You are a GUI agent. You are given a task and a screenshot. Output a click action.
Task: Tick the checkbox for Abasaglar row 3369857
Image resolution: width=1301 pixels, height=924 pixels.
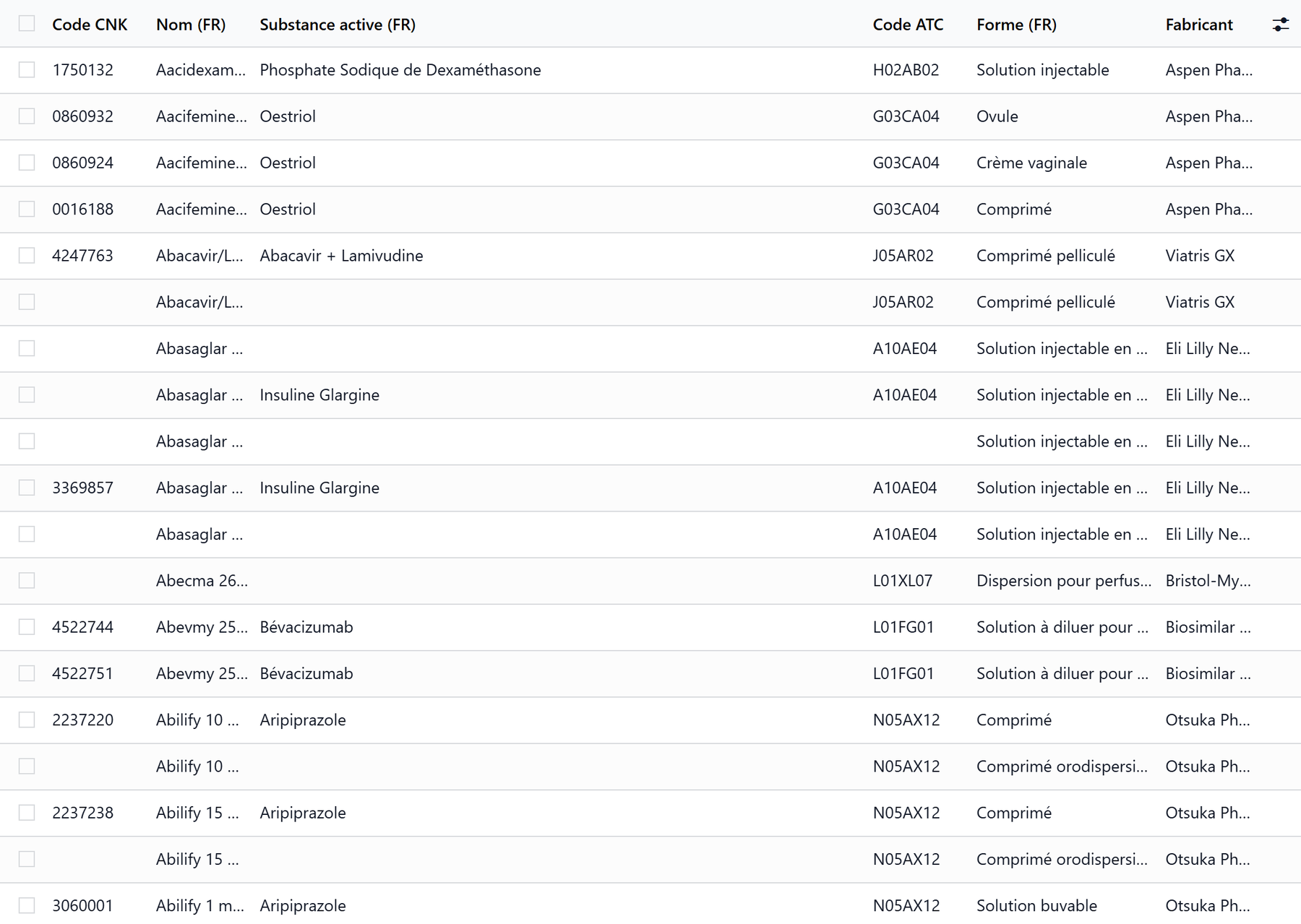[27, 488]
